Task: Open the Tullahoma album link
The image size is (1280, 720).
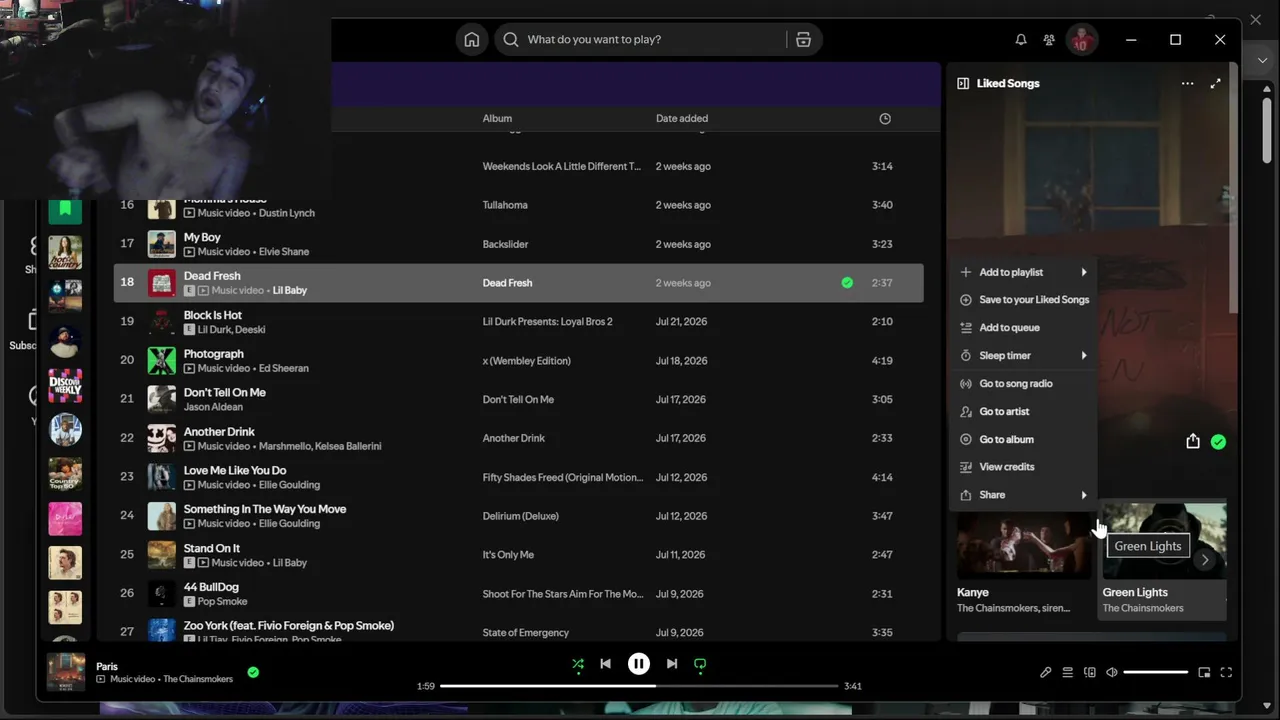Action: click(505, 205)
